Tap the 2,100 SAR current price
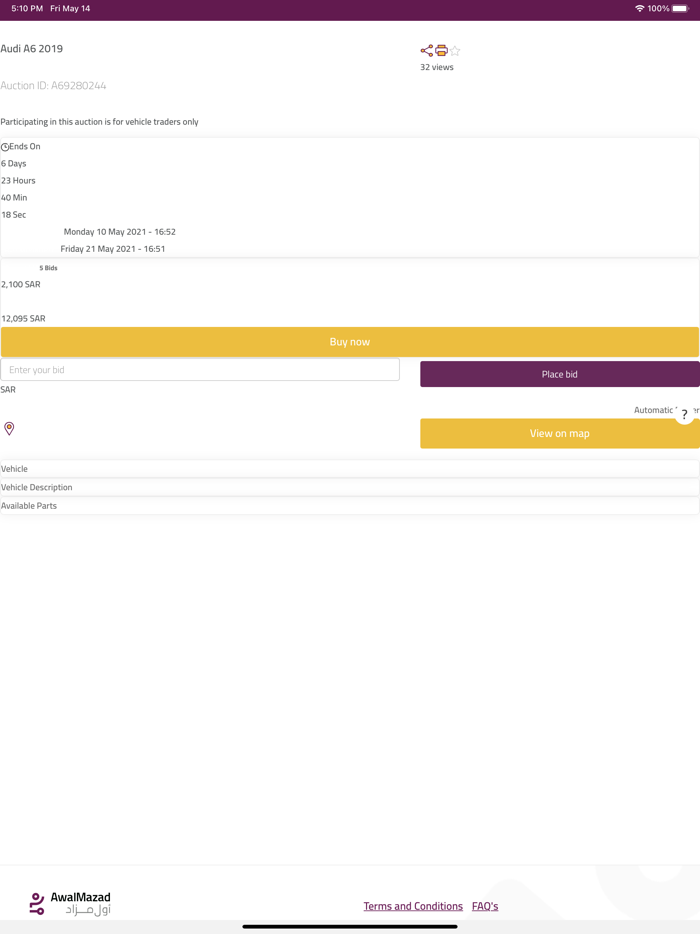700x934 pixels. point(21,284)
